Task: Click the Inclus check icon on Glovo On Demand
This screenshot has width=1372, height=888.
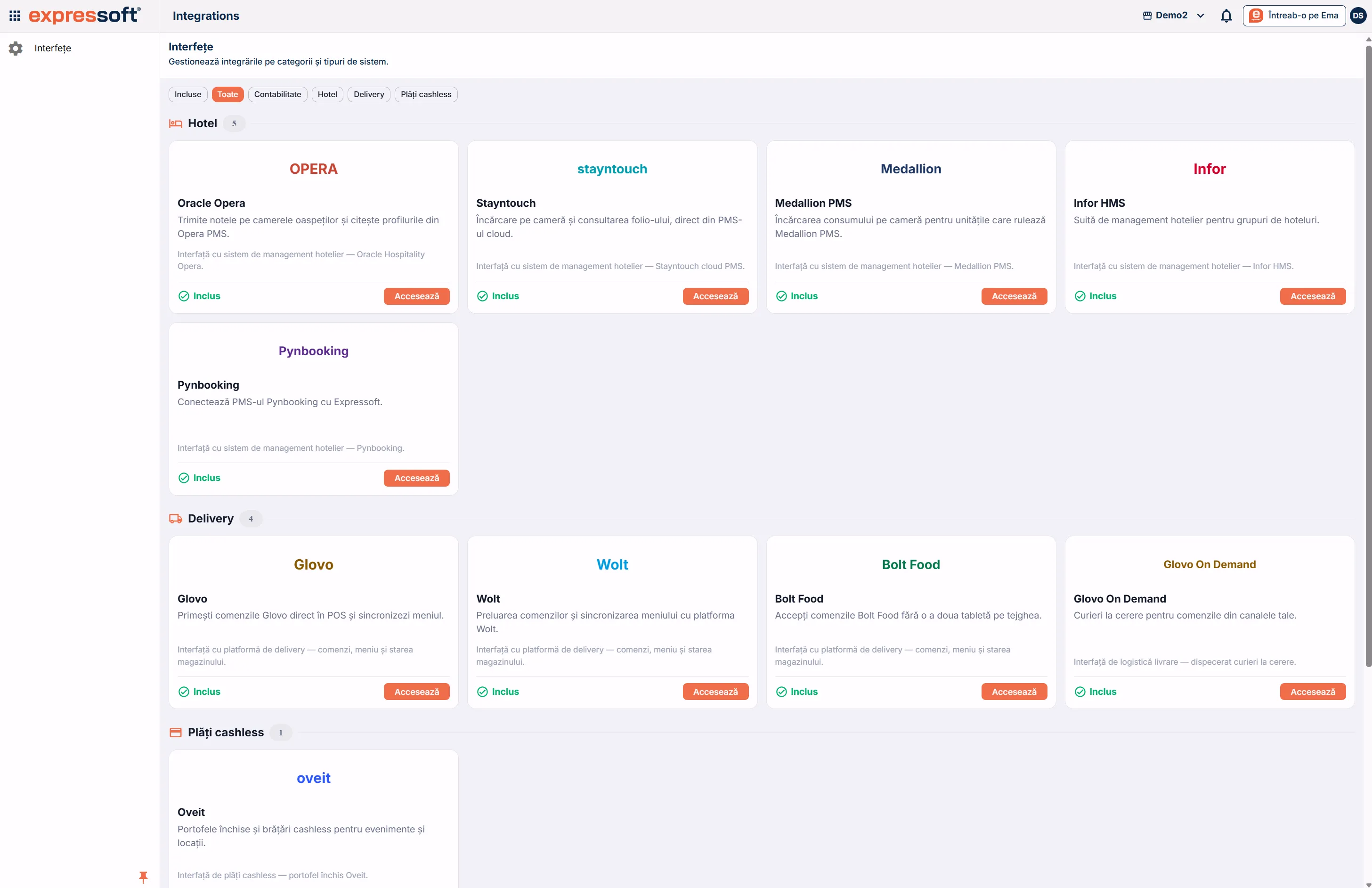Action: pos(1080,692)
